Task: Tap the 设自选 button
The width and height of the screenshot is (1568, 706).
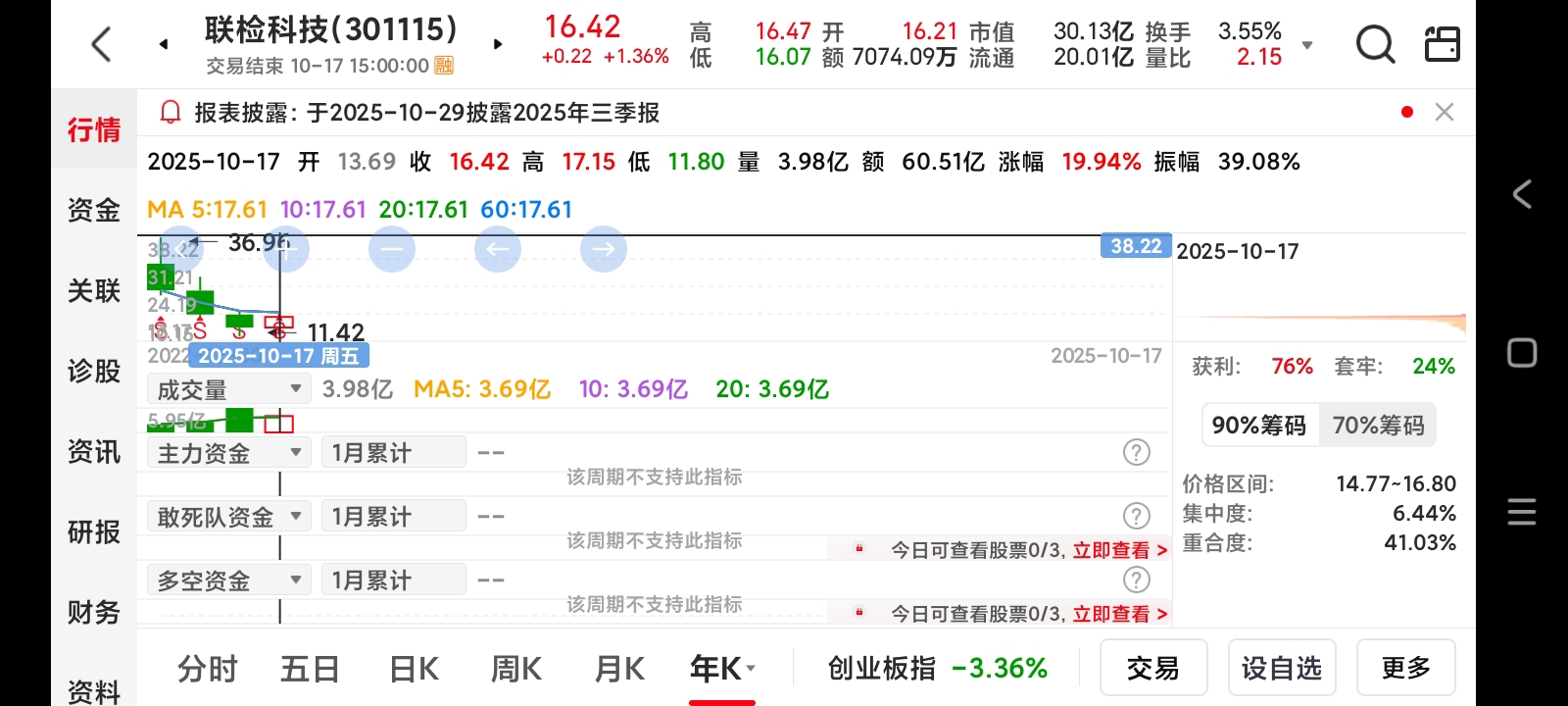Action: [x=1282, y=668]
